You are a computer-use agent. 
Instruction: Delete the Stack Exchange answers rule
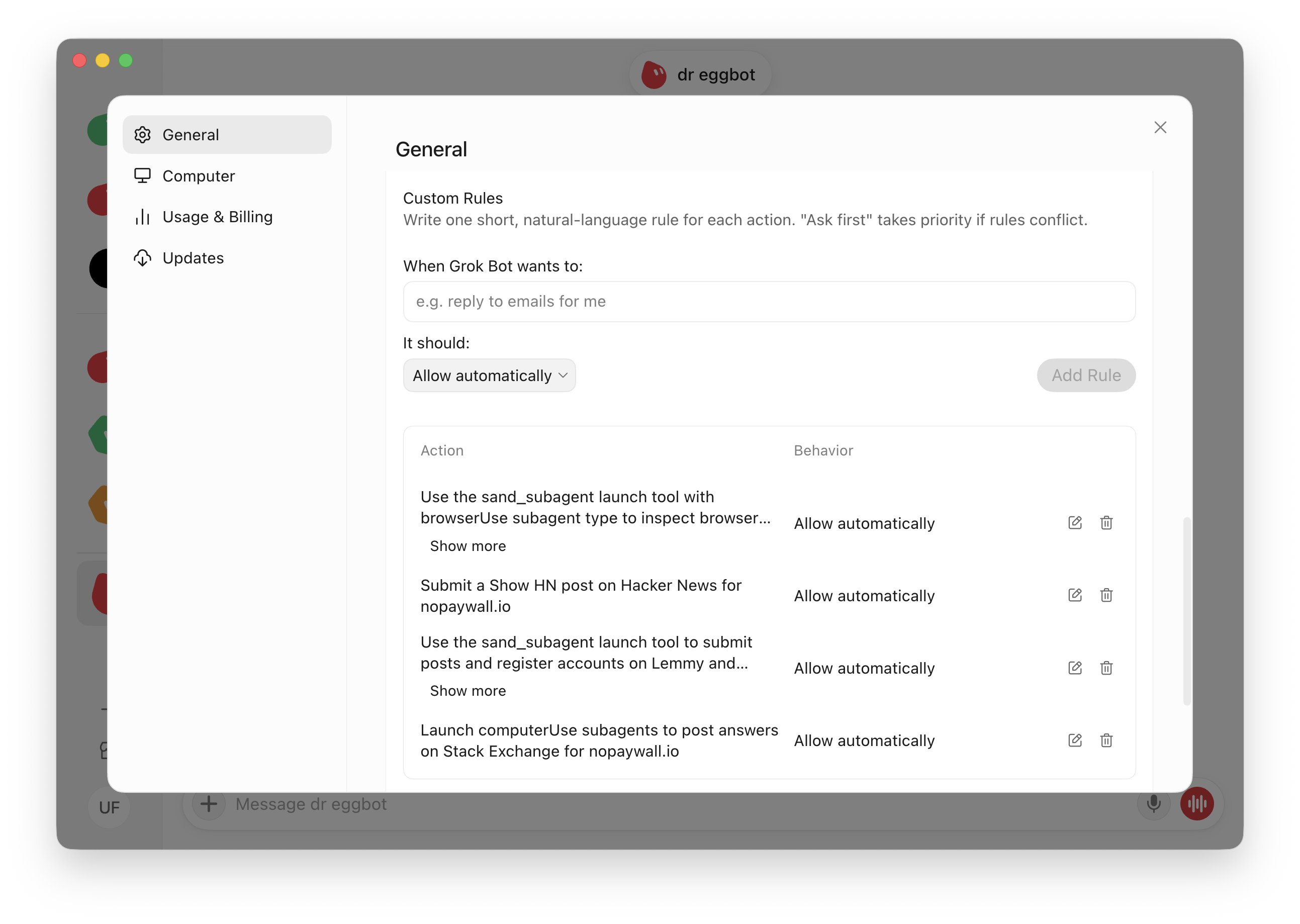(x=1106, y=740)
